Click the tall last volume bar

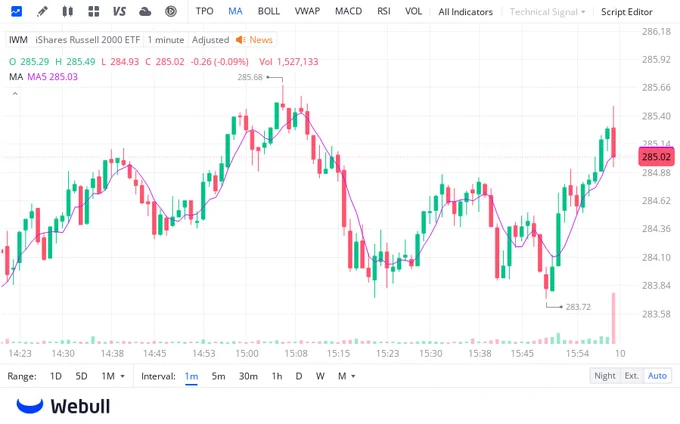point(614,318)
